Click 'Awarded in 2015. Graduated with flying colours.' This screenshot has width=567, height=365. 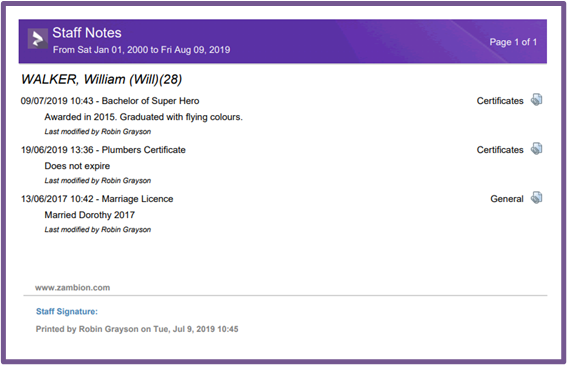point(144,117)
